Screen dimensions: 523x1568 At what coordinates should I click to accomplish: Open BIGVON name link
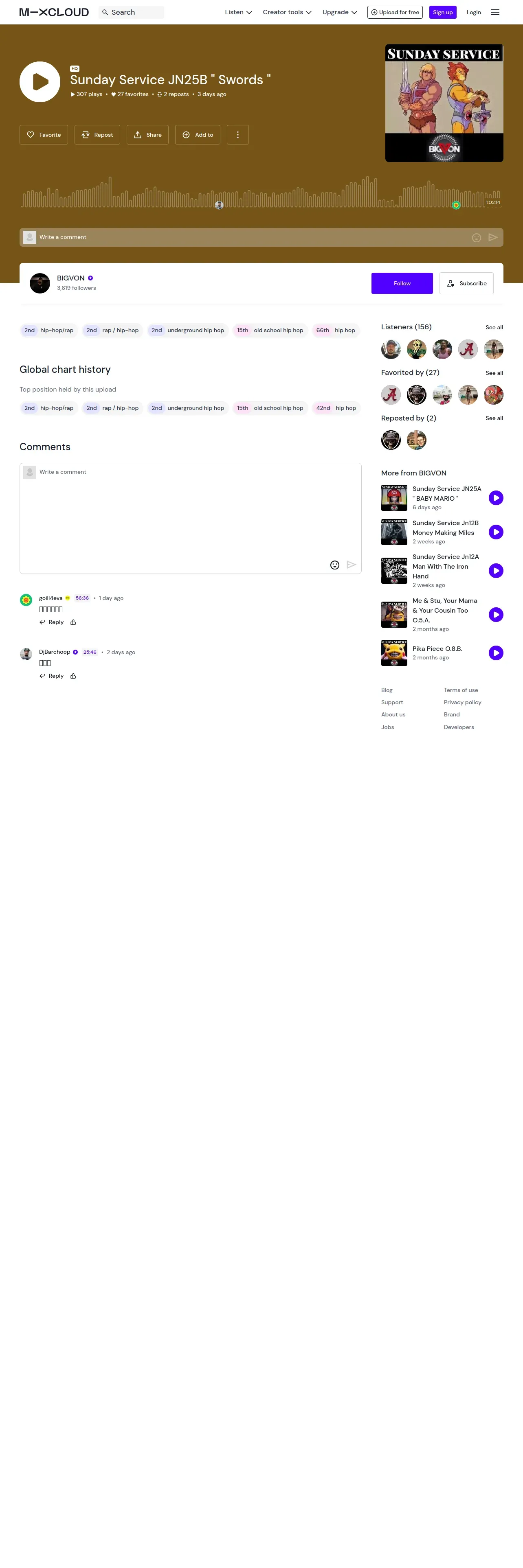(70, 278)
